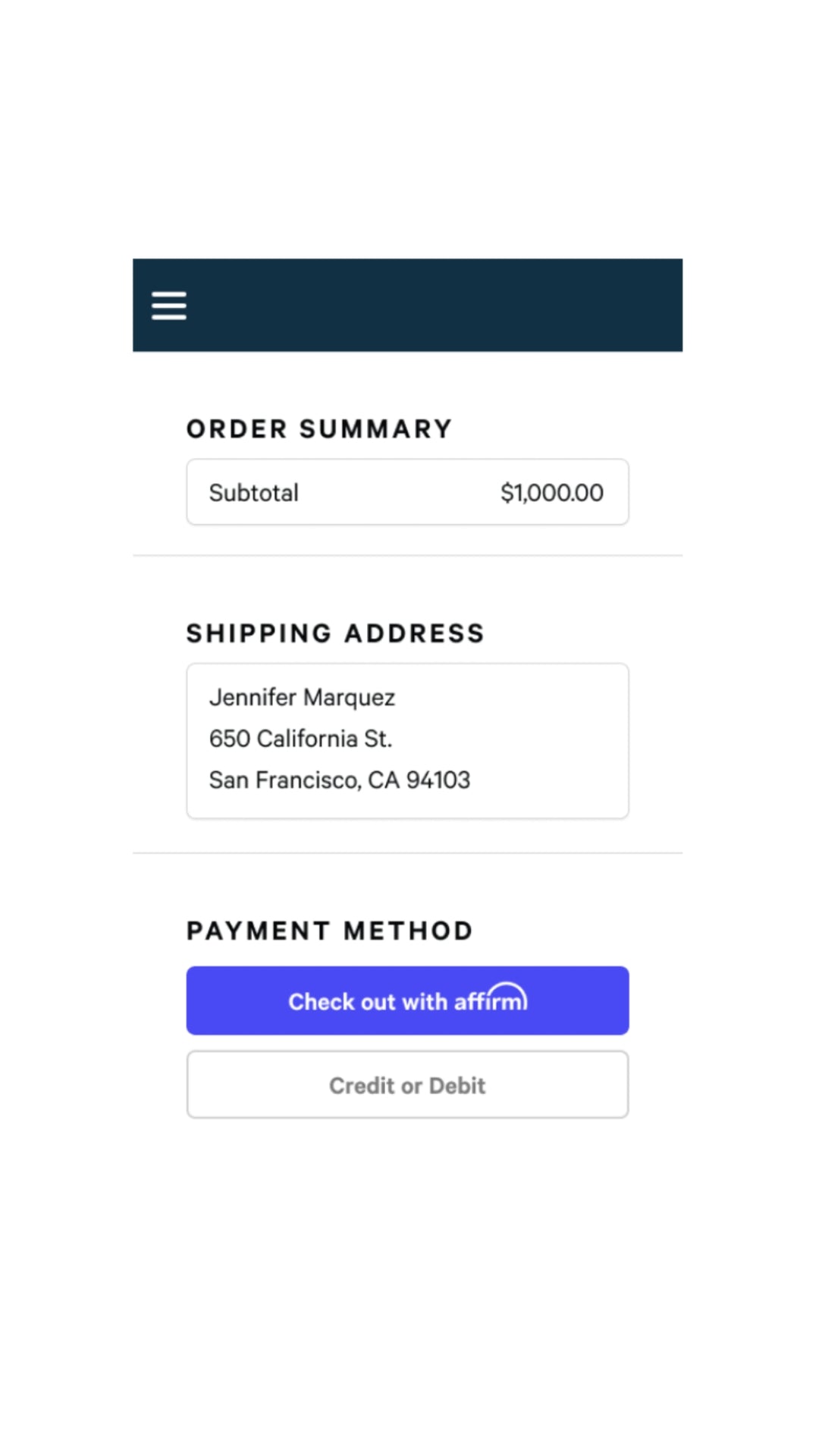Select the name Jennifer Marquez
819x1456 pixels.
coord(302,697)
